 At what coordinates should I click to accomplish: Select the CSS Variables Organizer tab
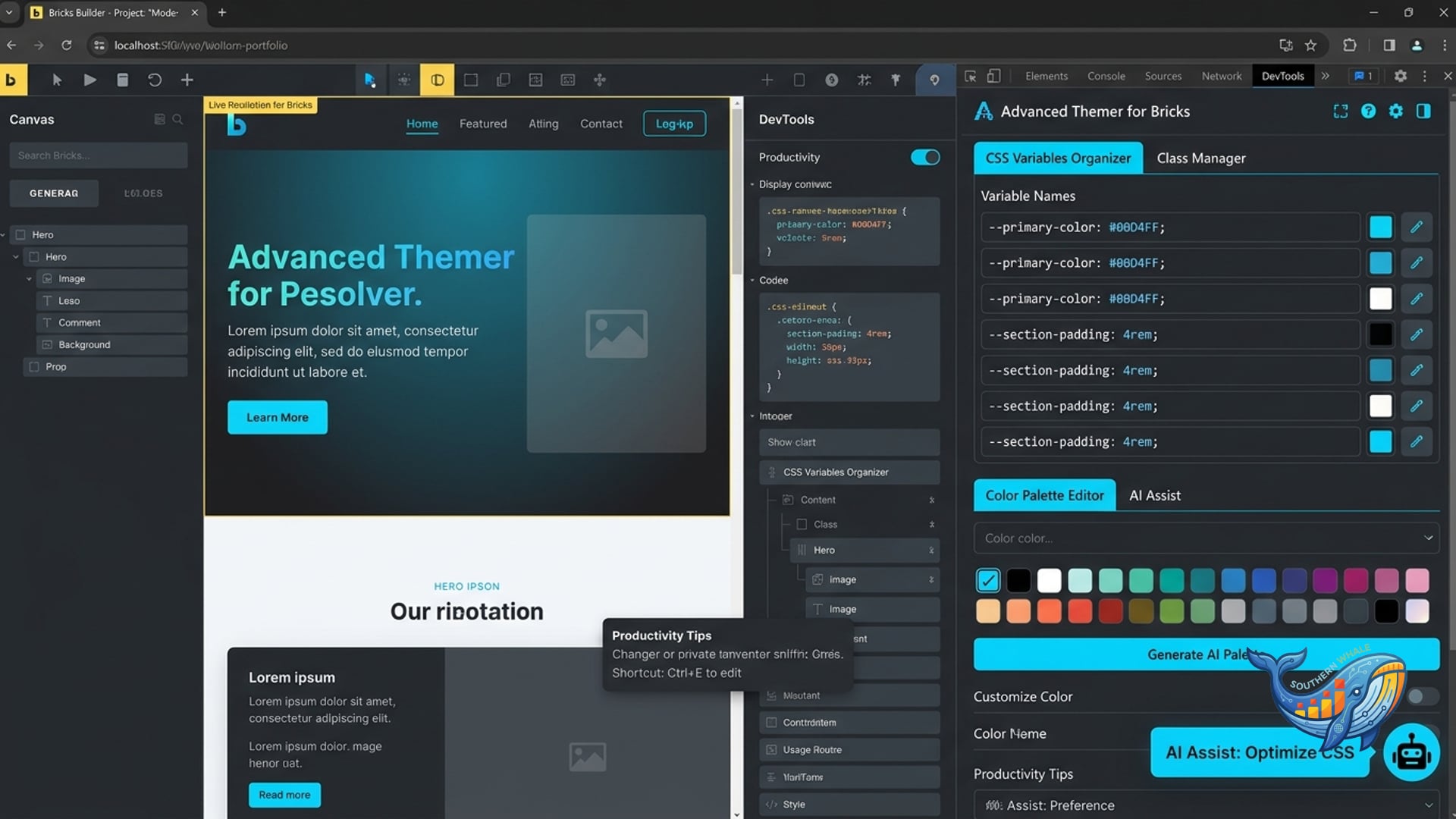(1058, 158)
